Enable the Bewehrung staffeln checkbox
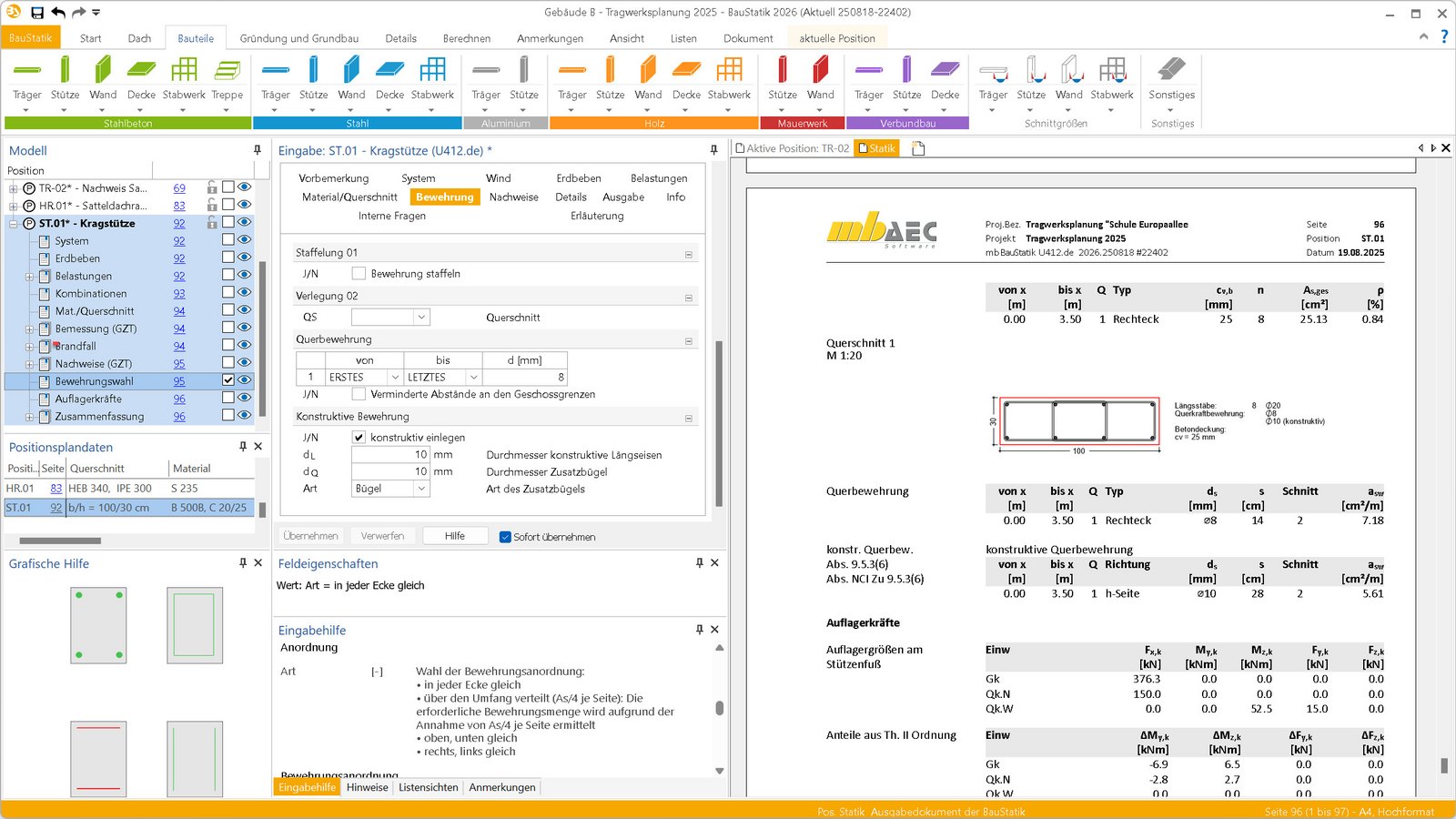 click(x=359, y=274)
